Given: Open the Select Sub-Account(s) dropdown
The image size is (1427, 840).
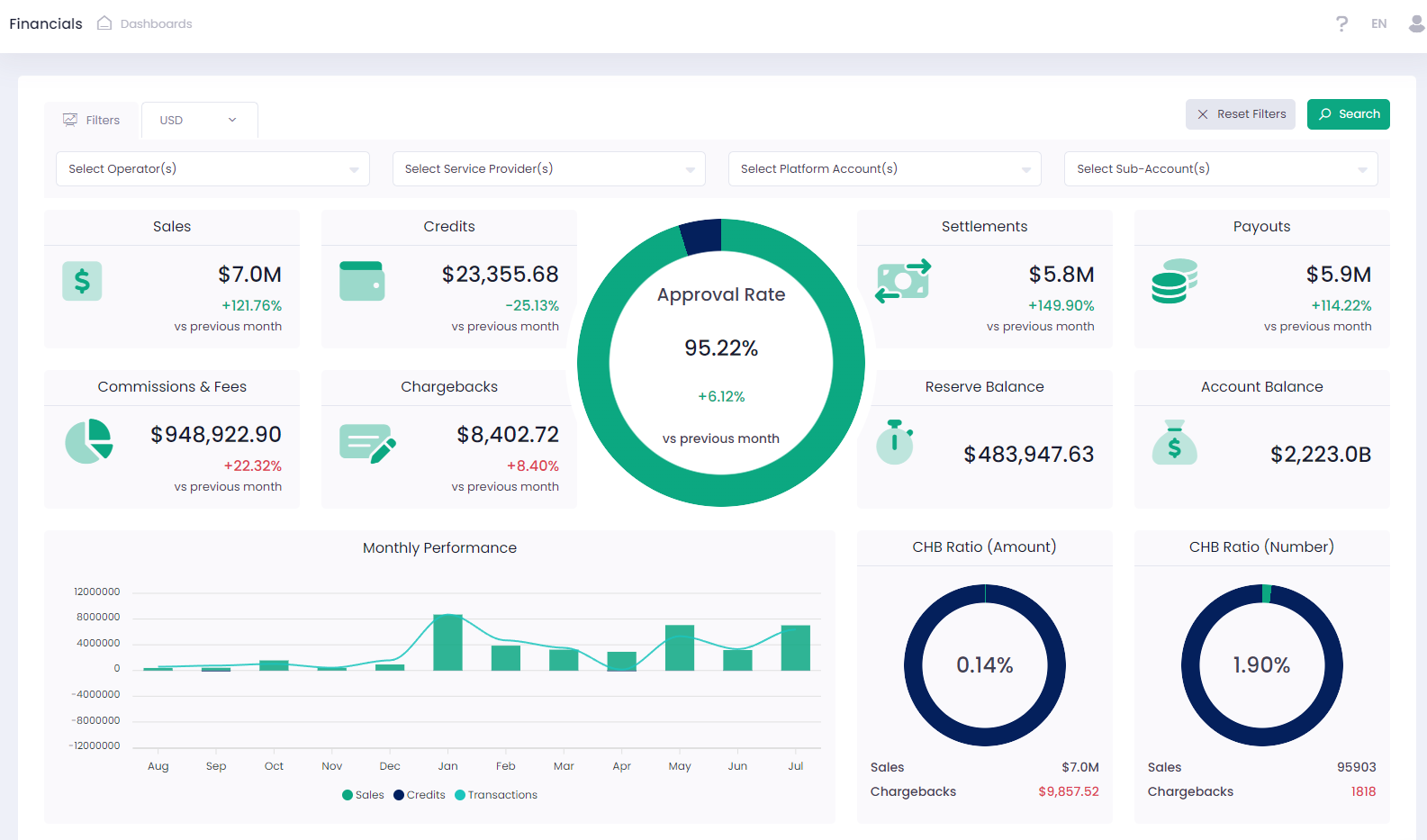Looking at the screenshot, I should click(x=1220, y=169).
